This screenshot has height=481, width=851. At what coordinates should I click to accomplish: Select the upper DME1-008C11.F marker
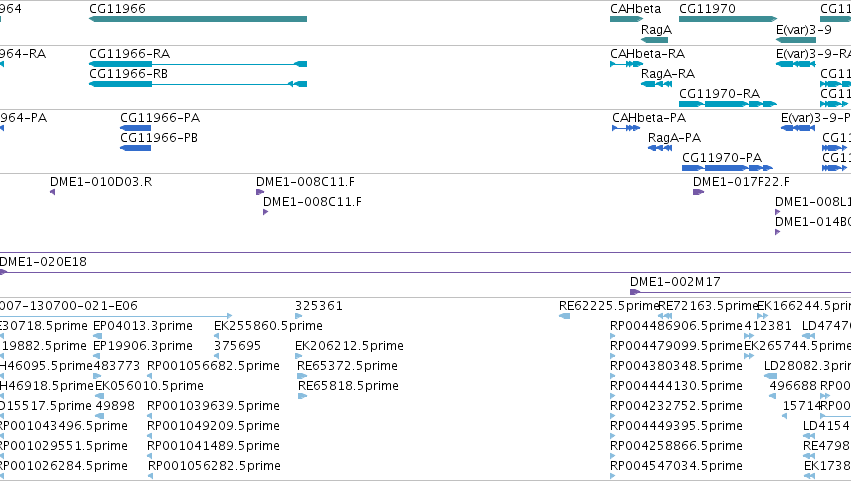[x=260, y=192]
